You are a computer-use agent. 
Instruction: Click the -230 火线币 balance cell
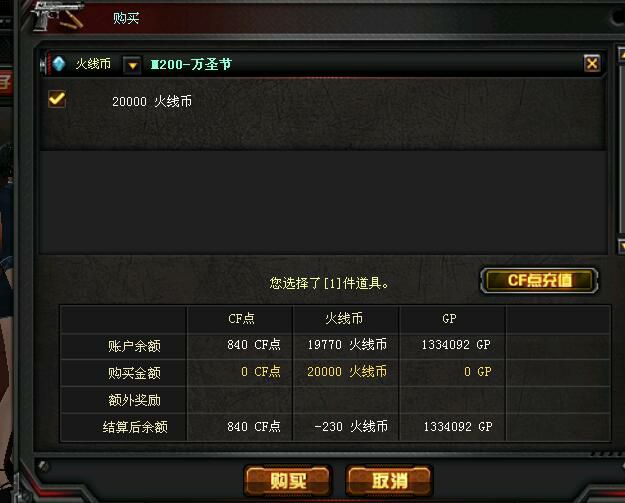351,426
